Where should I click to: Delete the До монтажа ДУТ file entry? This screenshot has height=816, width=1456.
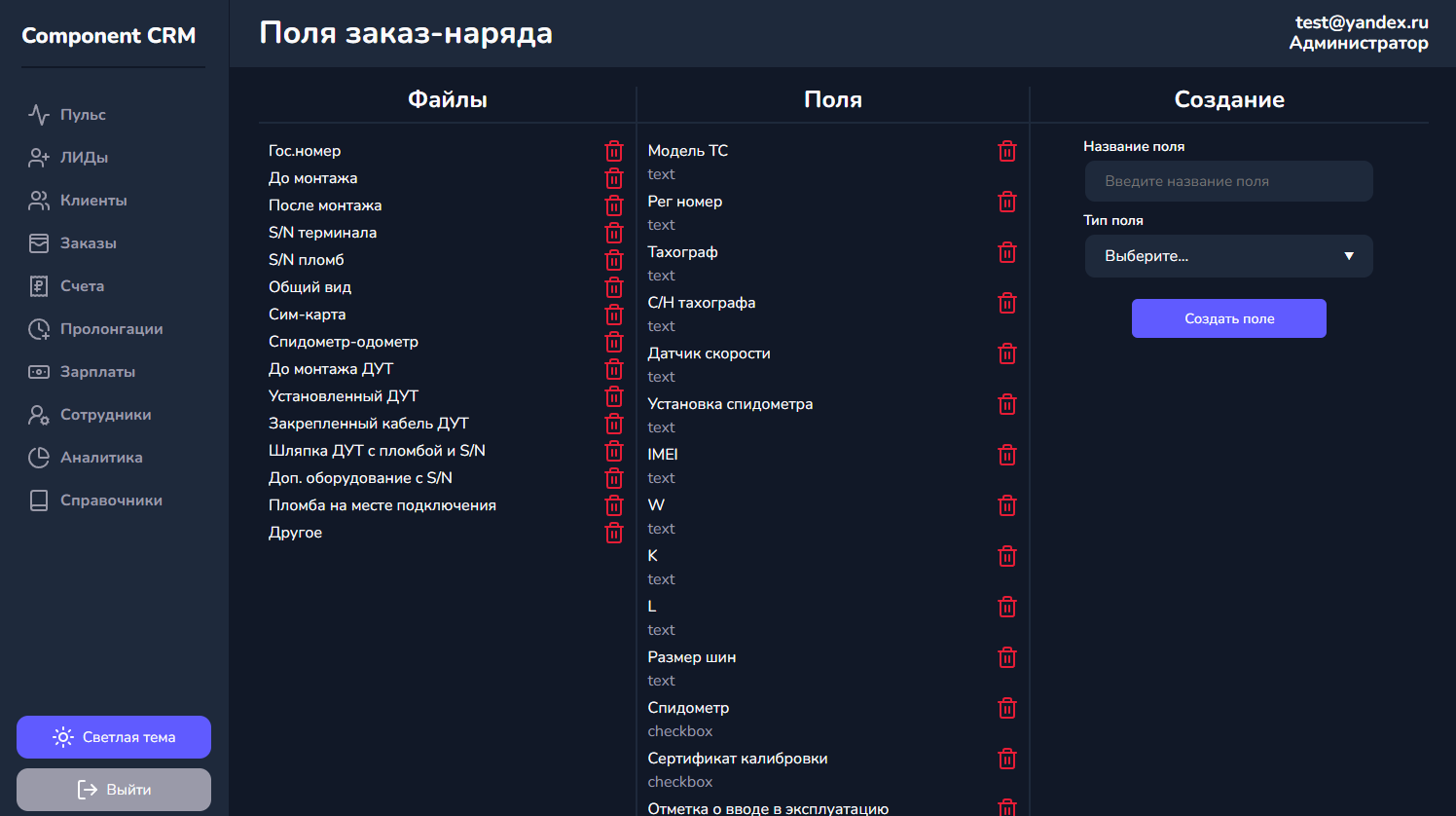click(x=614, y=369)
